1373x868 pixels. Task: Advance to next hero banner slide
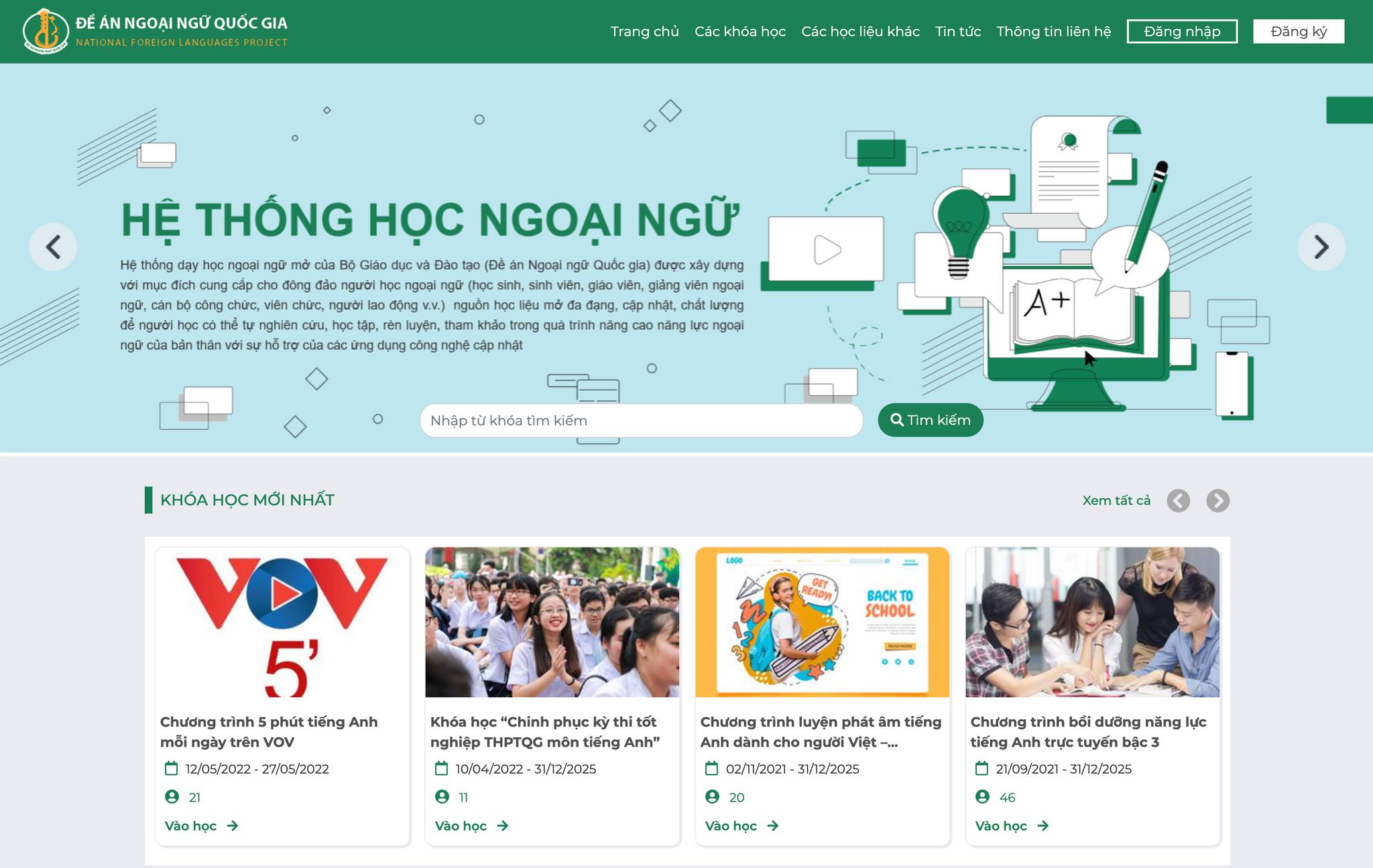[1321, 247]
